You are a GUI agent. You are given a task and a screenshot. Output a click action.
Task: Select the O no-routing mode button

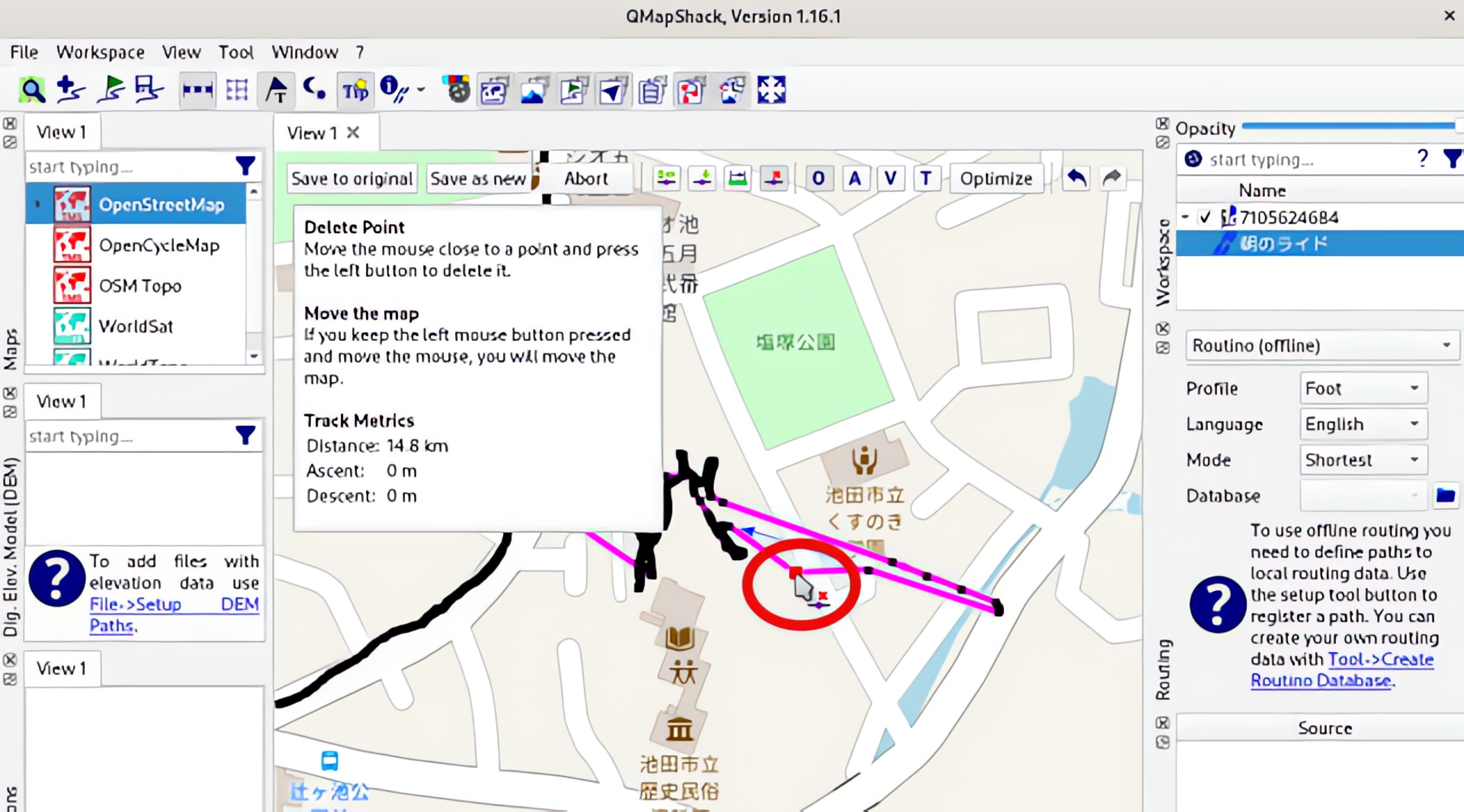(818, 178)
